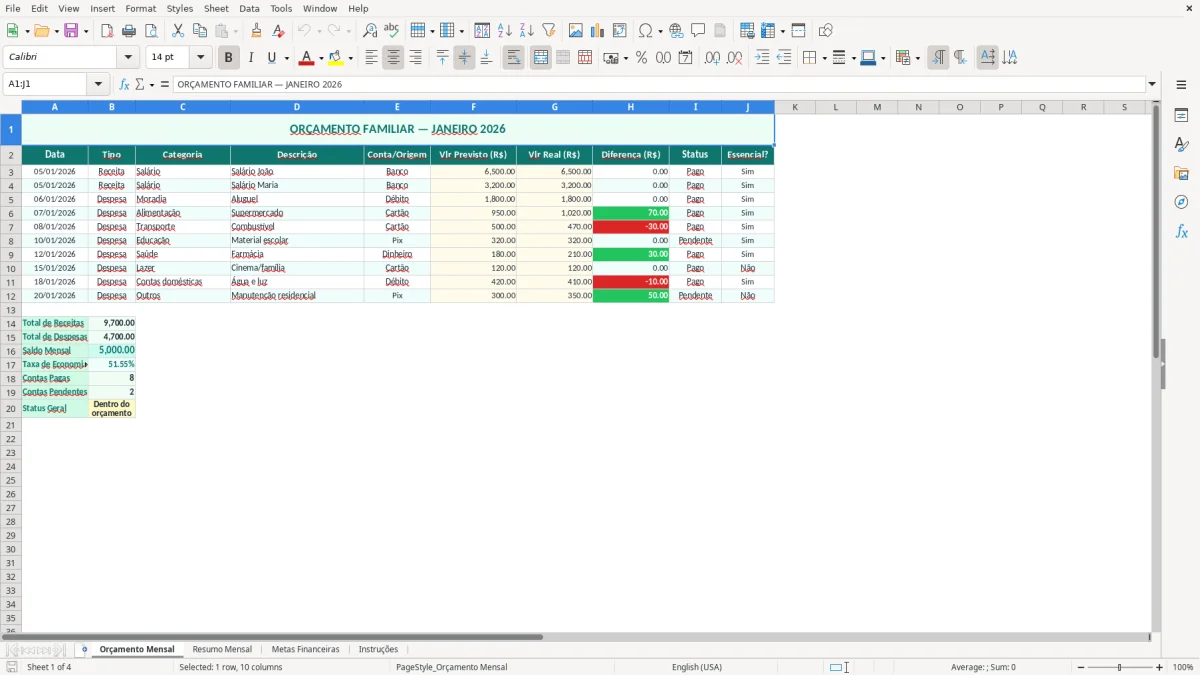Click the Clear Direct Formatting icon

279,31
